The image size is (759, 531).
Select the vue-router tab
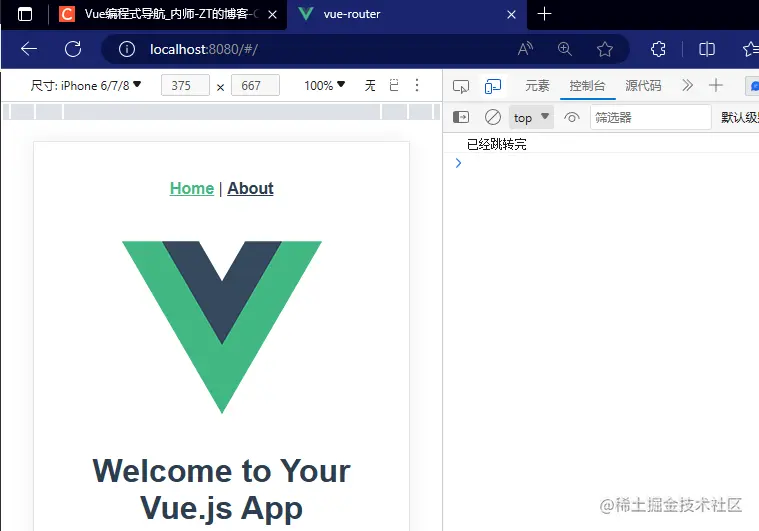[x=406, y=14]
